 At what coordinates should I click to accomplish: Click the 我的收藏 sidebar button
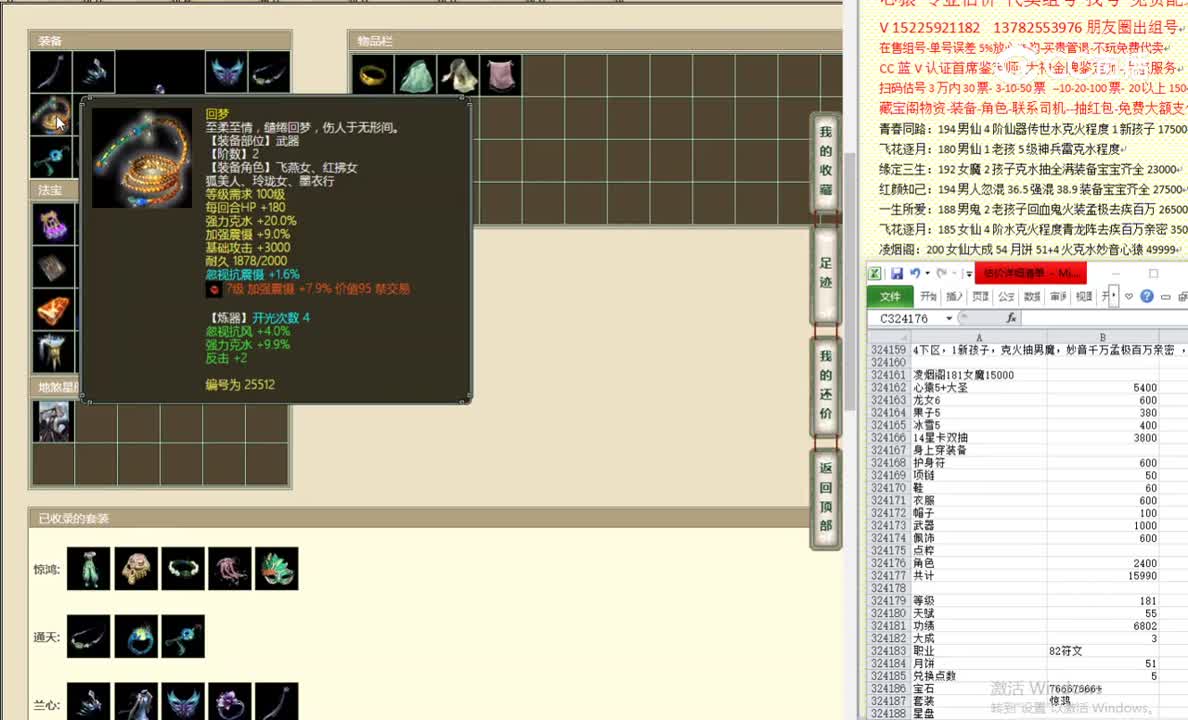tap(824, 160)
